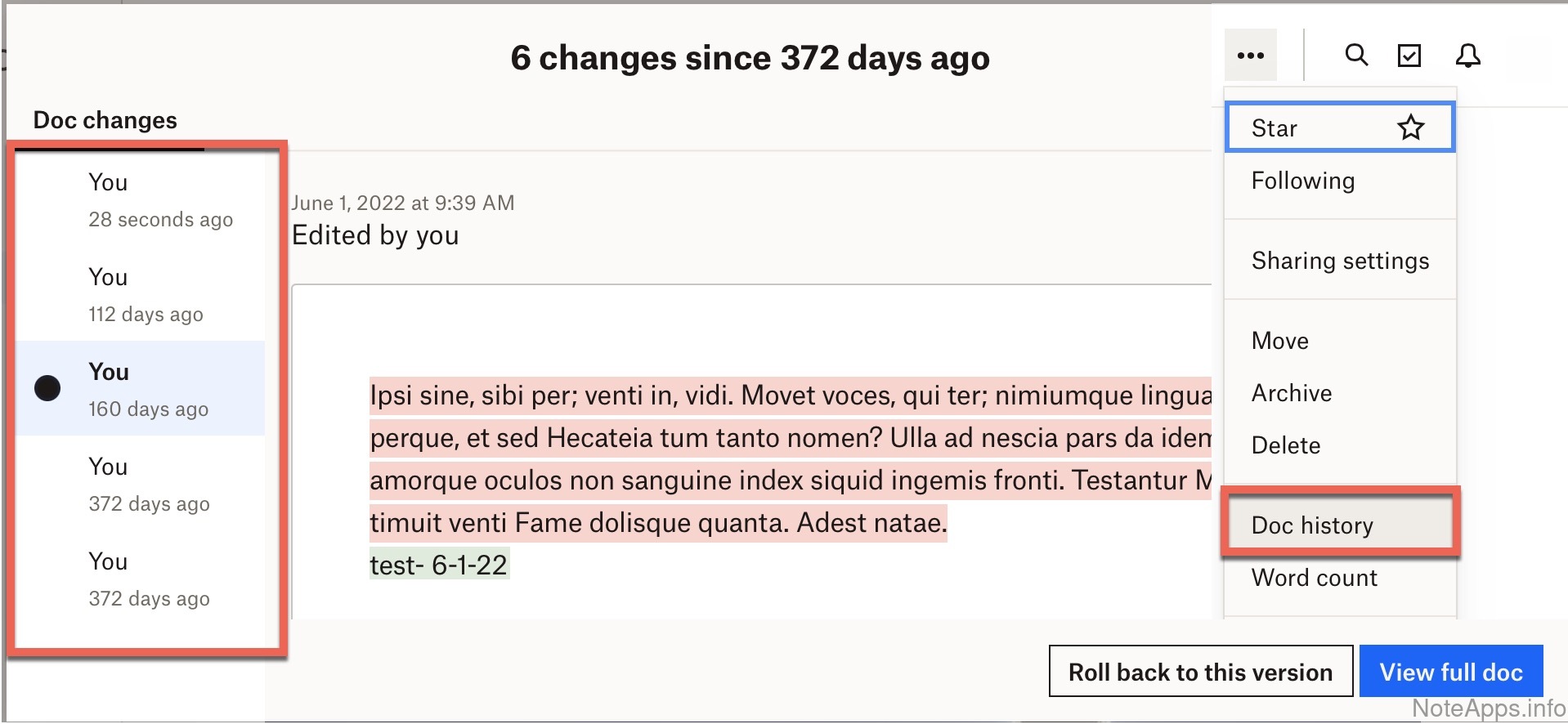Screen dimensions: 1568x724
Task: Select Archive from the menu
Action: click(1292, 393)
